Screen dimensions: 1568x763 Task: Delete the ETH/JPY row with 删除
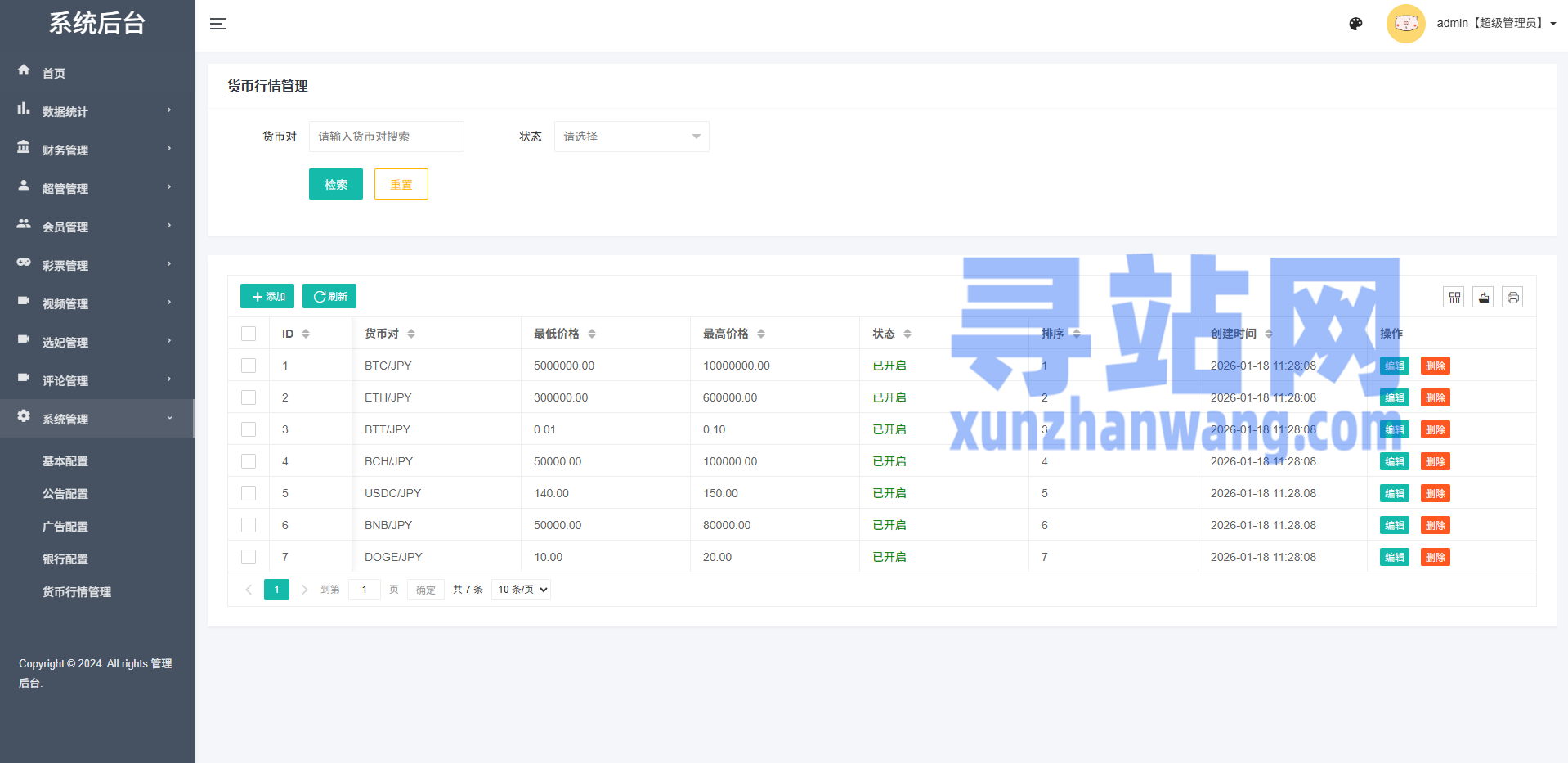coord(1435,398)
